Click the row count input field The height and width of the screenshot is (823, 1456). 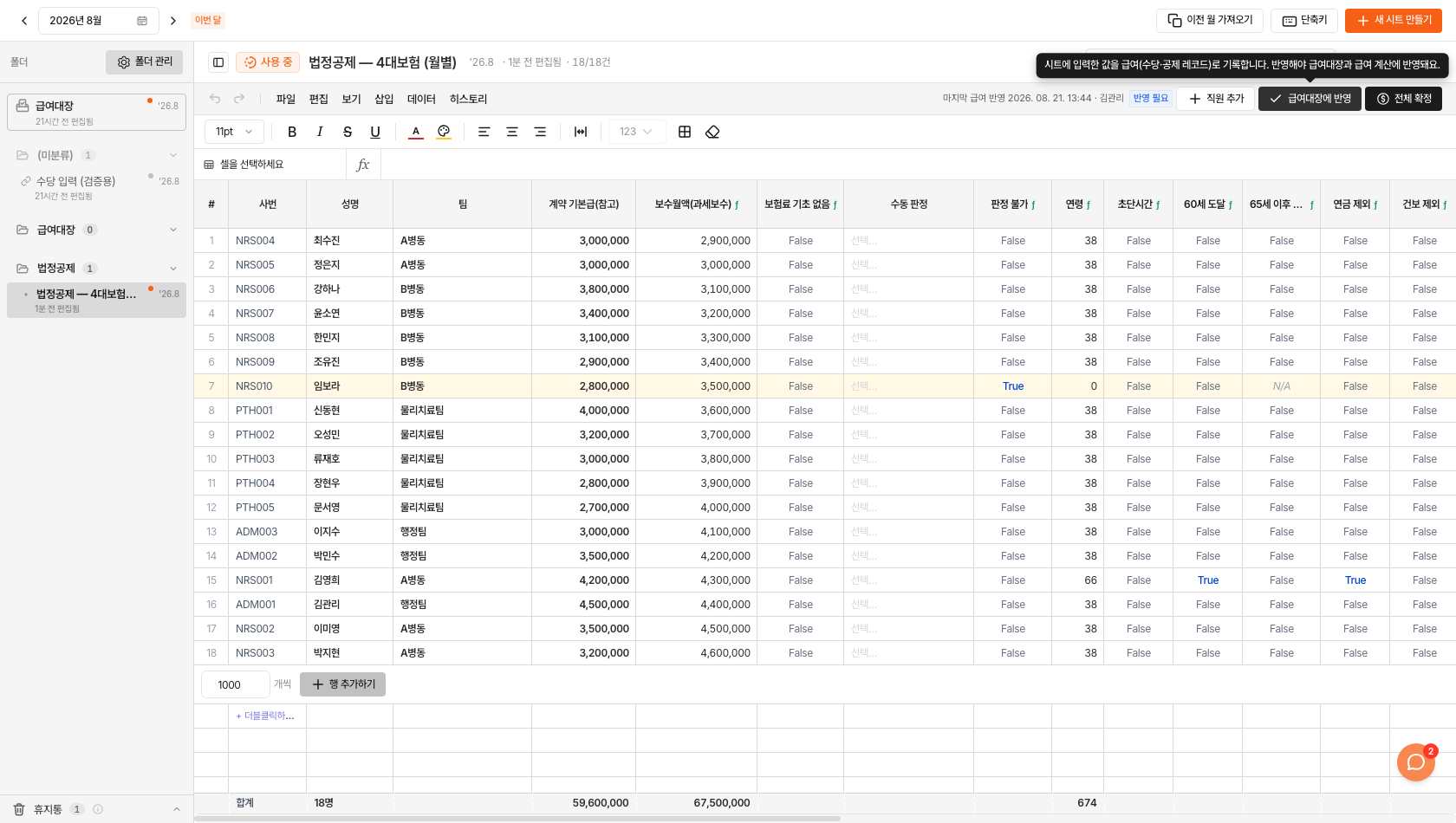236,684
